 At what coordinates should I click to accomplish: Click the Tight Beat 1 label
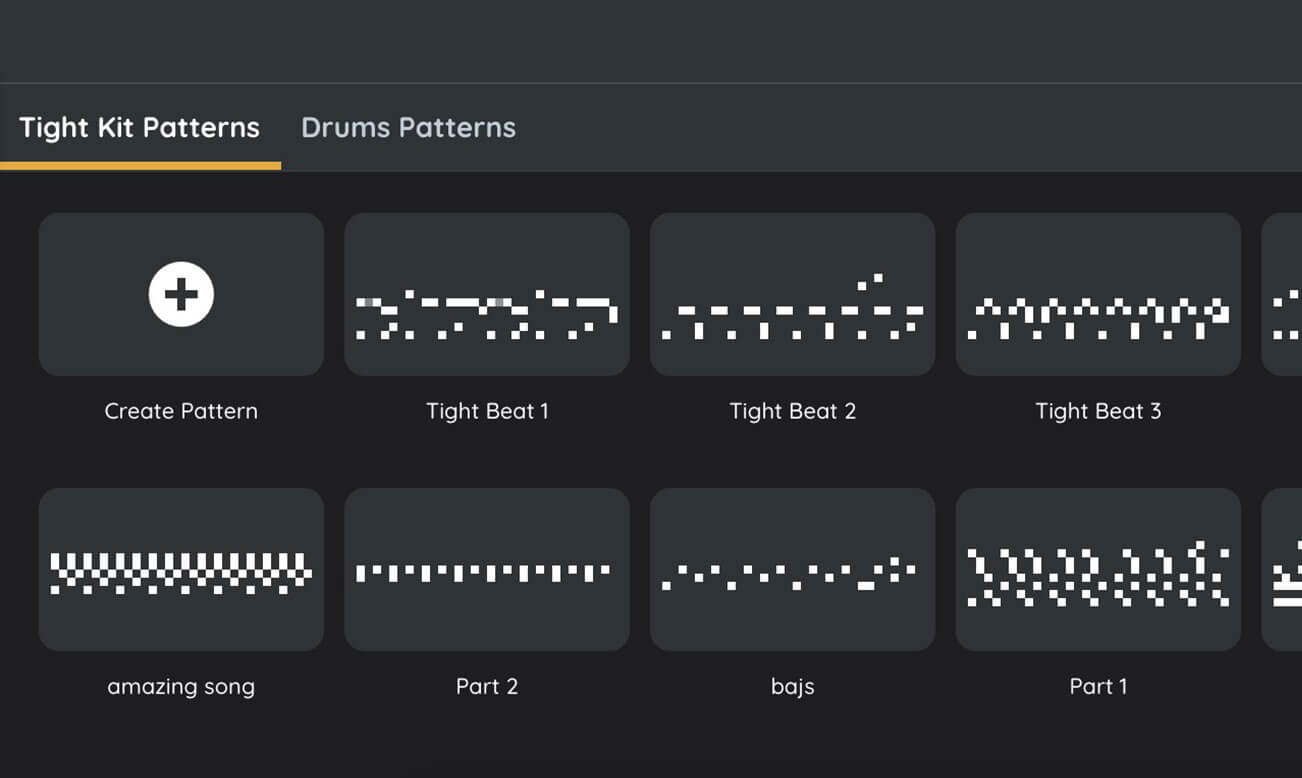coord(487,411)
